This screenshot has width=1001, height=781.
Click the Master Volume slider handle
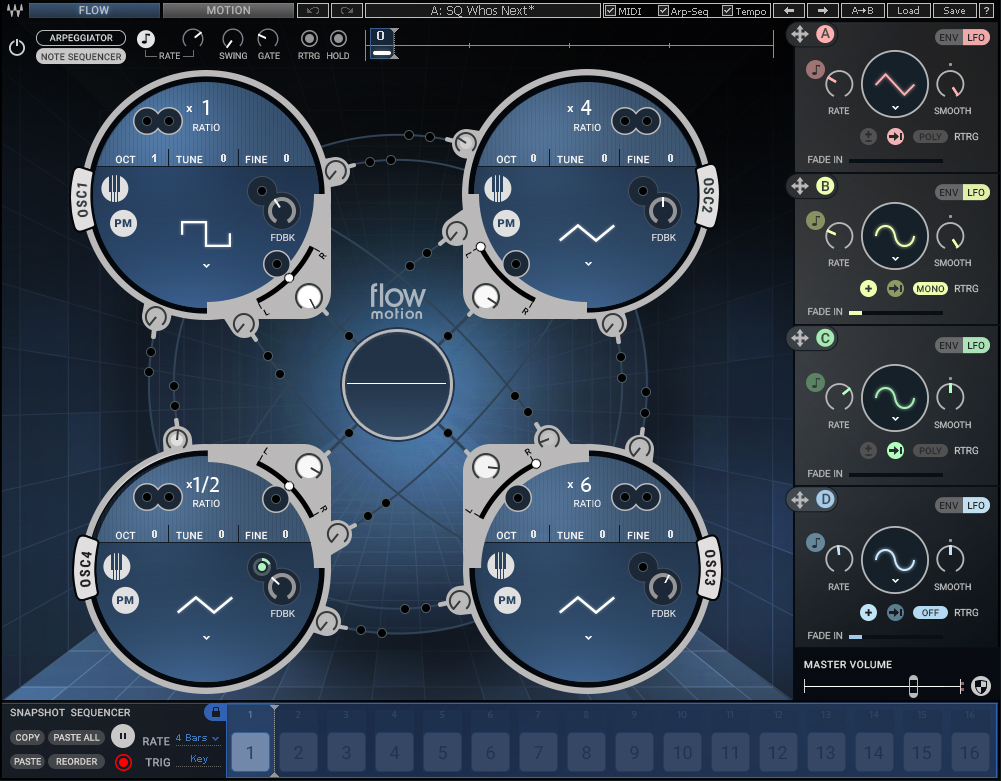coord(913,686)
